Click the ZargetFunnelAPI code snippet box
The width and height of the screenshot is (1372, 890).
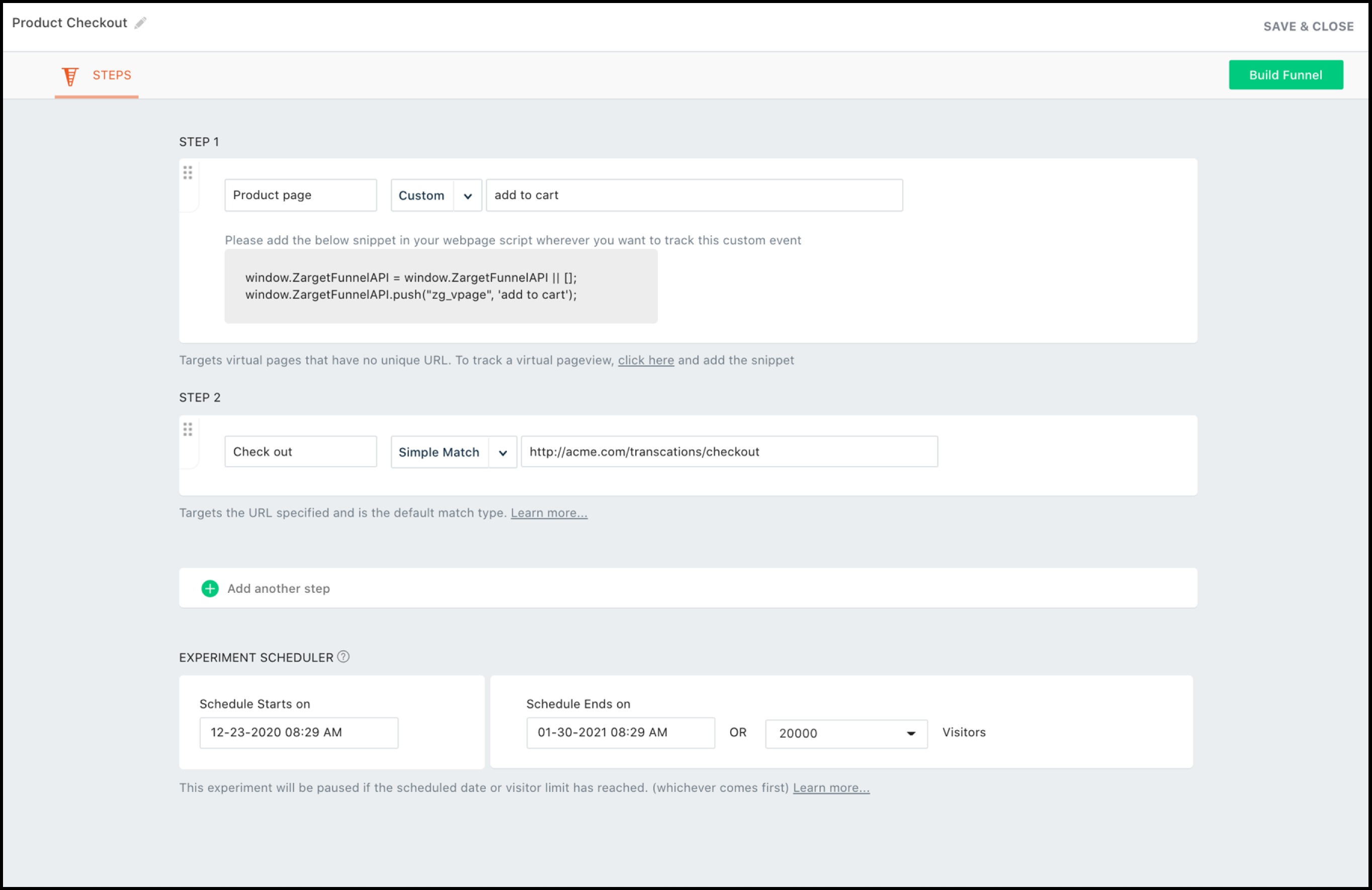(441, 287)
